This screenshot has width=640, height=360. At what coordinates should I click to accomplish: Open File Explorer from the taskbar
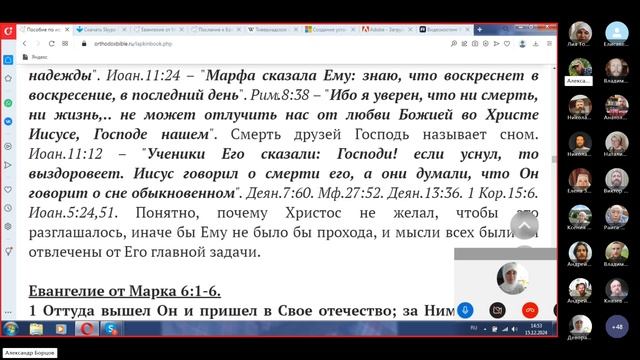pyautogui.click(x=36, y=329)
